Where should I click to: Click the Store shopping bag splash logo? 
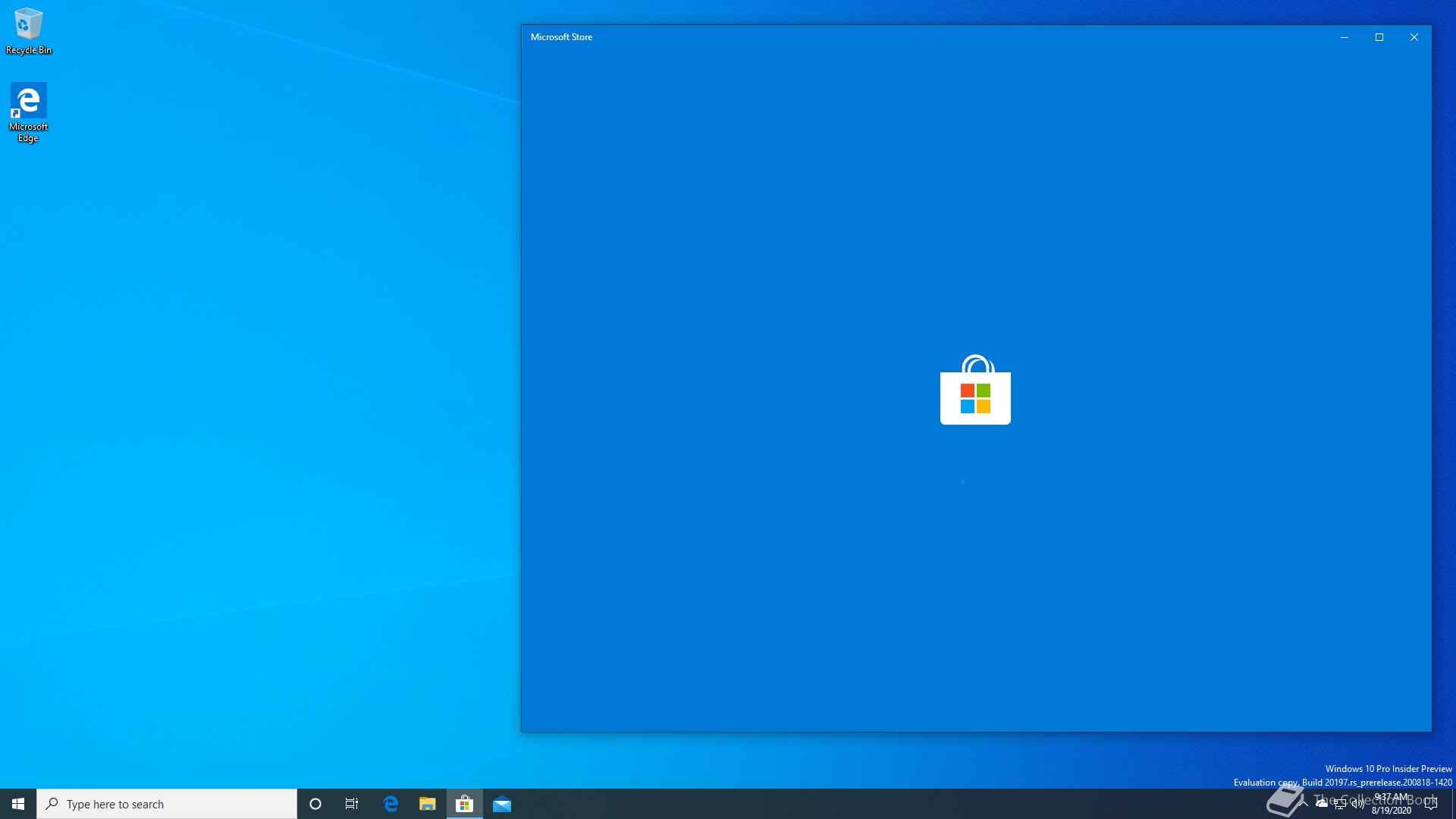tap(975, 389)
